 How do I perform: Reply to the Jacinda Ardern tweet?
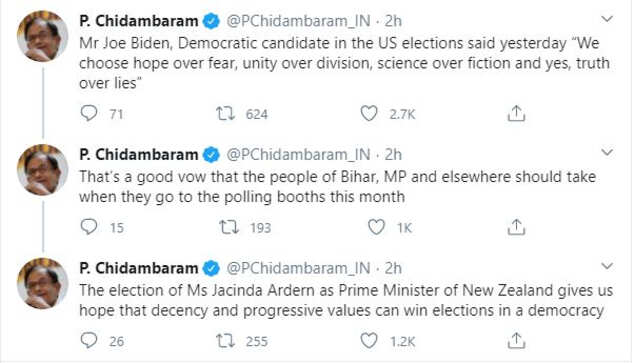click(x=89, y=340)
